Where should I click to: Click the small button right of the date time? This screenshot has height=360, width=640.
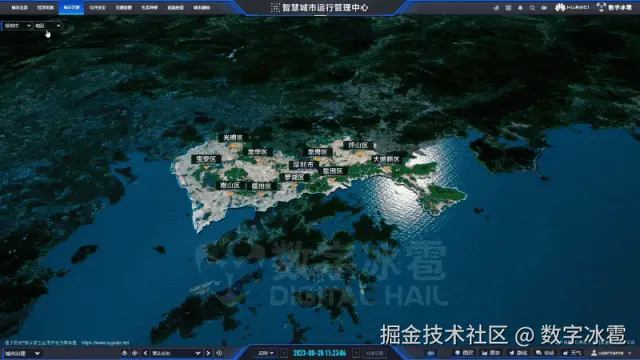point(356,353)
